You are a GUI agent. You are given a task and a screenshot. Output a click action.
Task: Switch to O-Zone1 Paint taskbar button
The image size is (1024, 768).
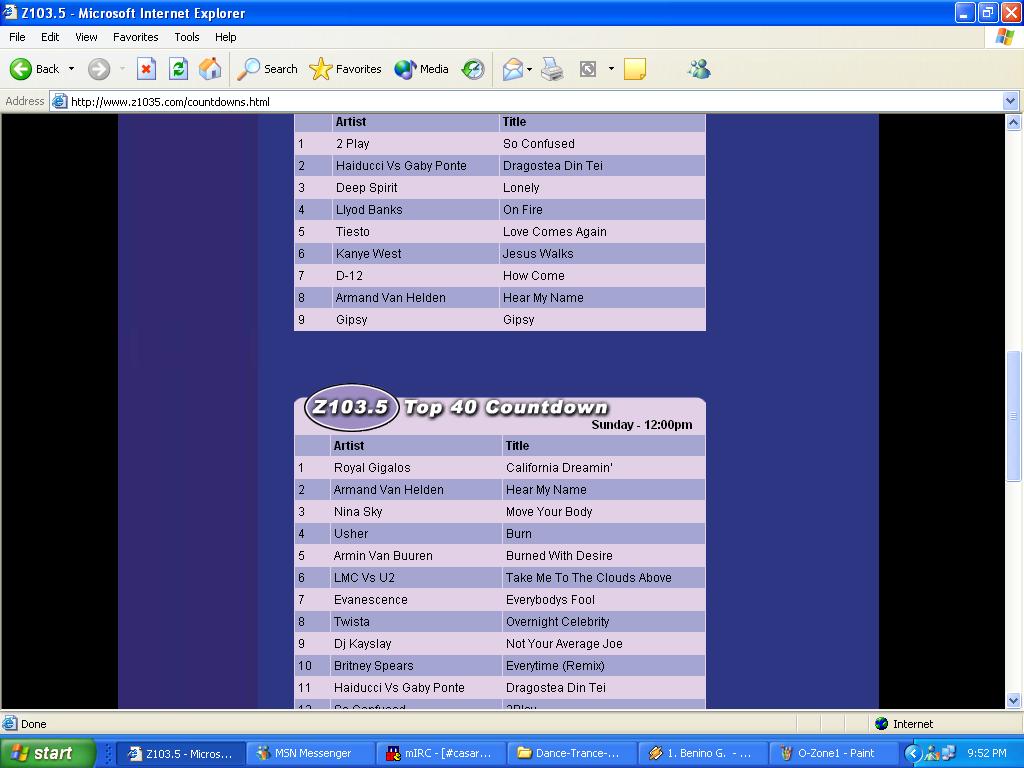pos(833,753)
